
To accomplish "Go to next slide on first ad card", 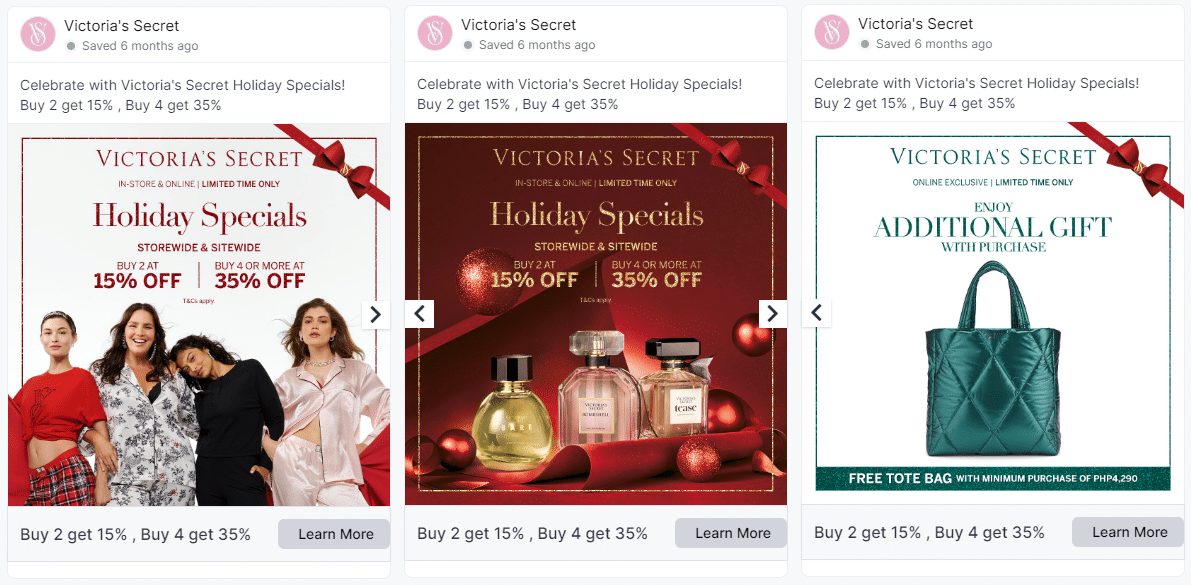I will pyautogui.click(x=375, y=314).
